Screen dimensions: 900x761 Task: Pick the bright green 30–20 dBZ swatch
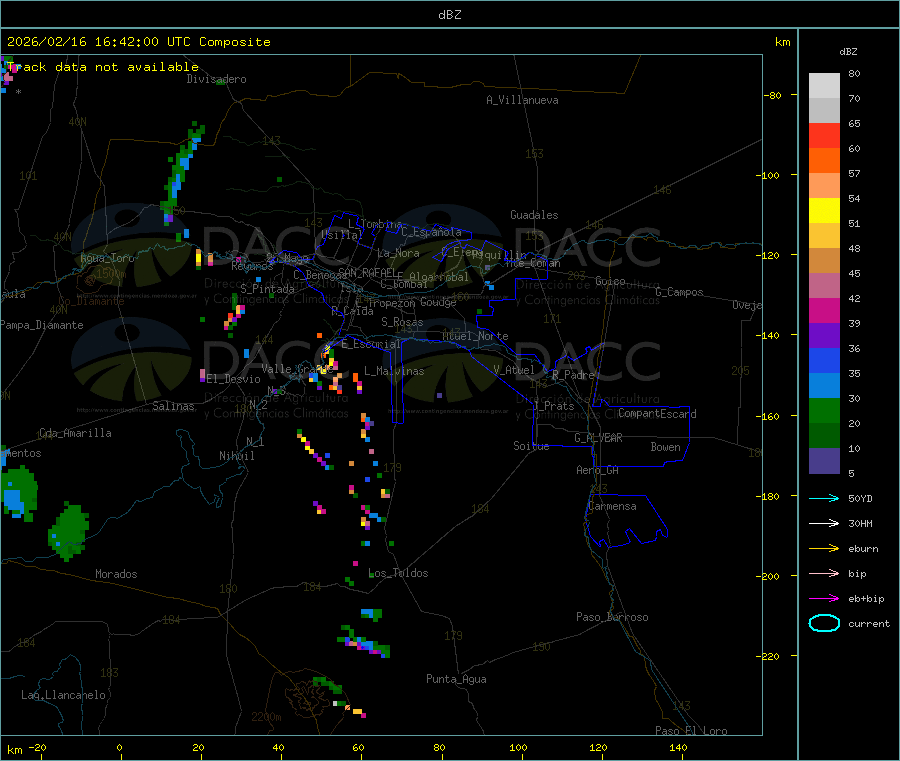(x=824, y=410)
